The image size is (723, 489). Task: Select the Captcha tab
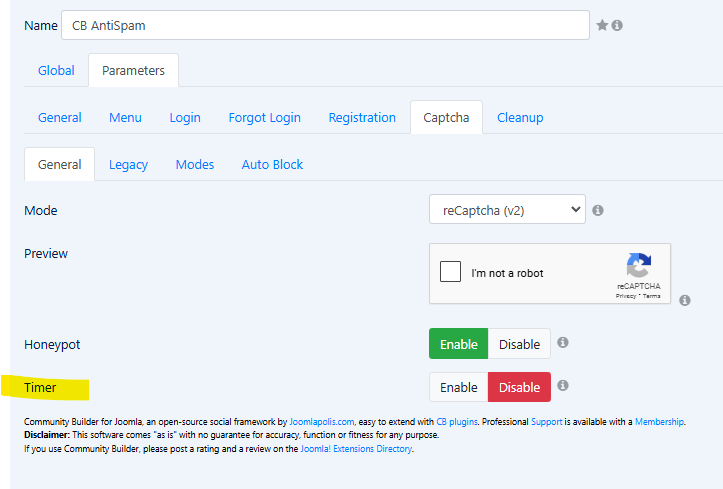tap(446, 118)
